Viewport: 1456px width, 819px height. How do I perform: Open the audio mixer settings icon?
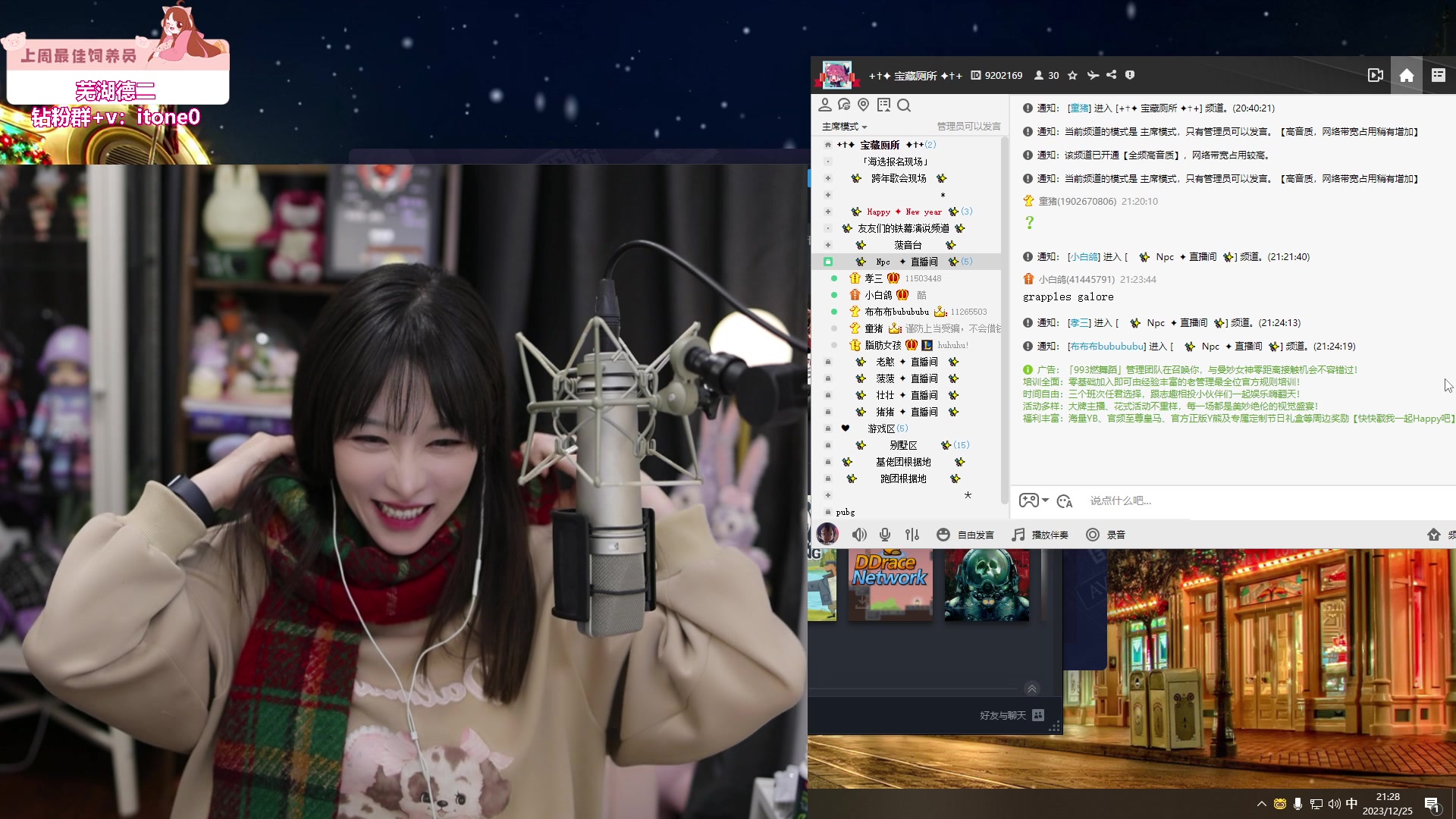pyautogui.click(x=912, y=535)
